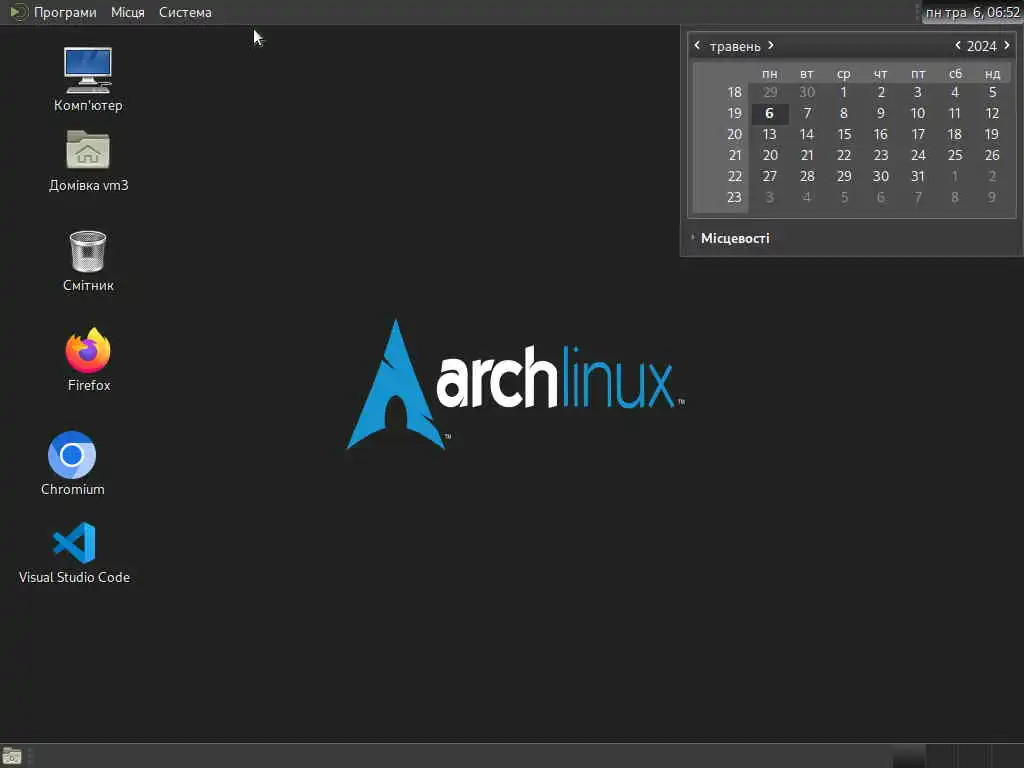This screenshot has height=768, width=1024.
Task: Click the show desktop icon in bottom panel
Action: point(12,756)
